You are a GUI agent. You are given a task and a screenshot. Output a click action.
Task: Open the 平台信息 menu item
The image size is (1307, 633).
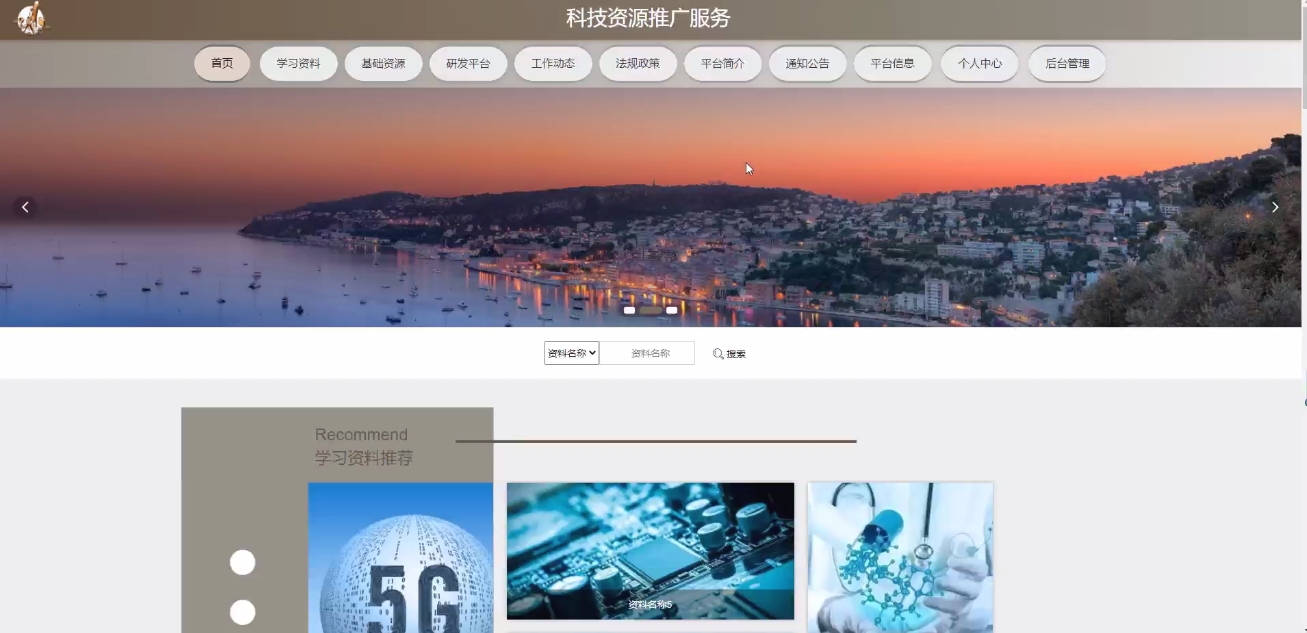coord(892,64)
